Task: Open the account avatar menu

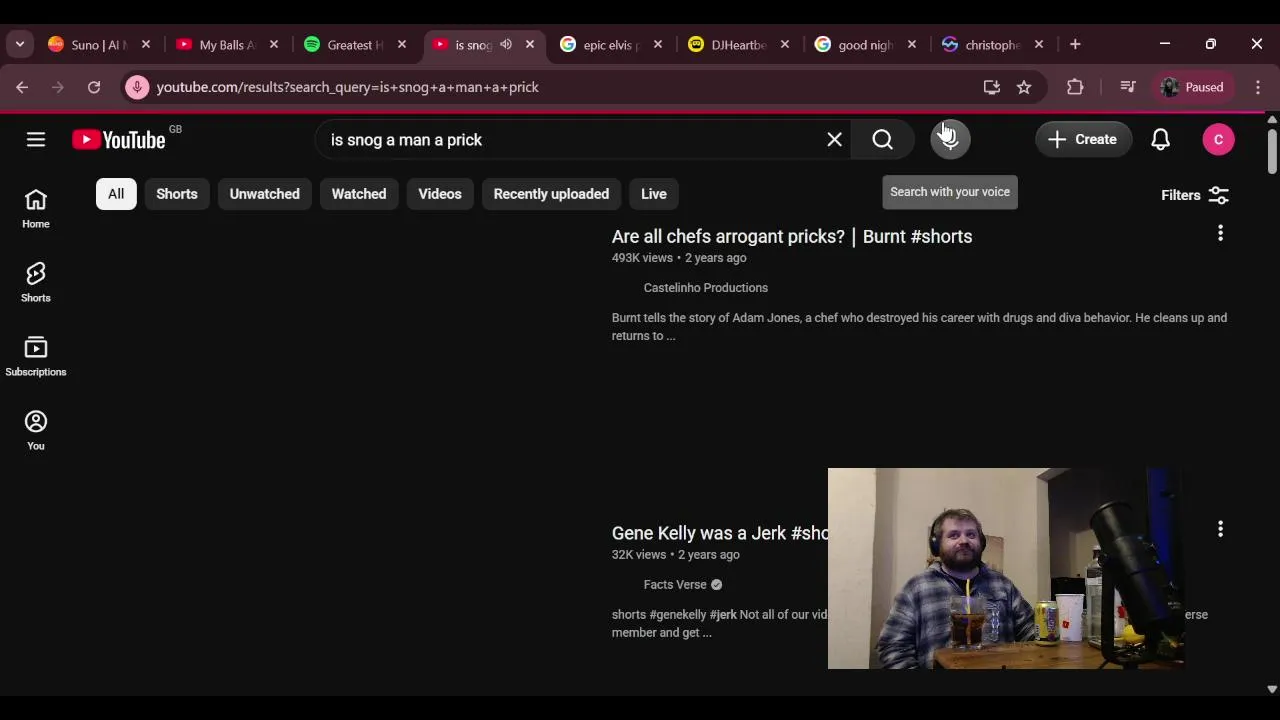Action: [x=1218, y=140]
